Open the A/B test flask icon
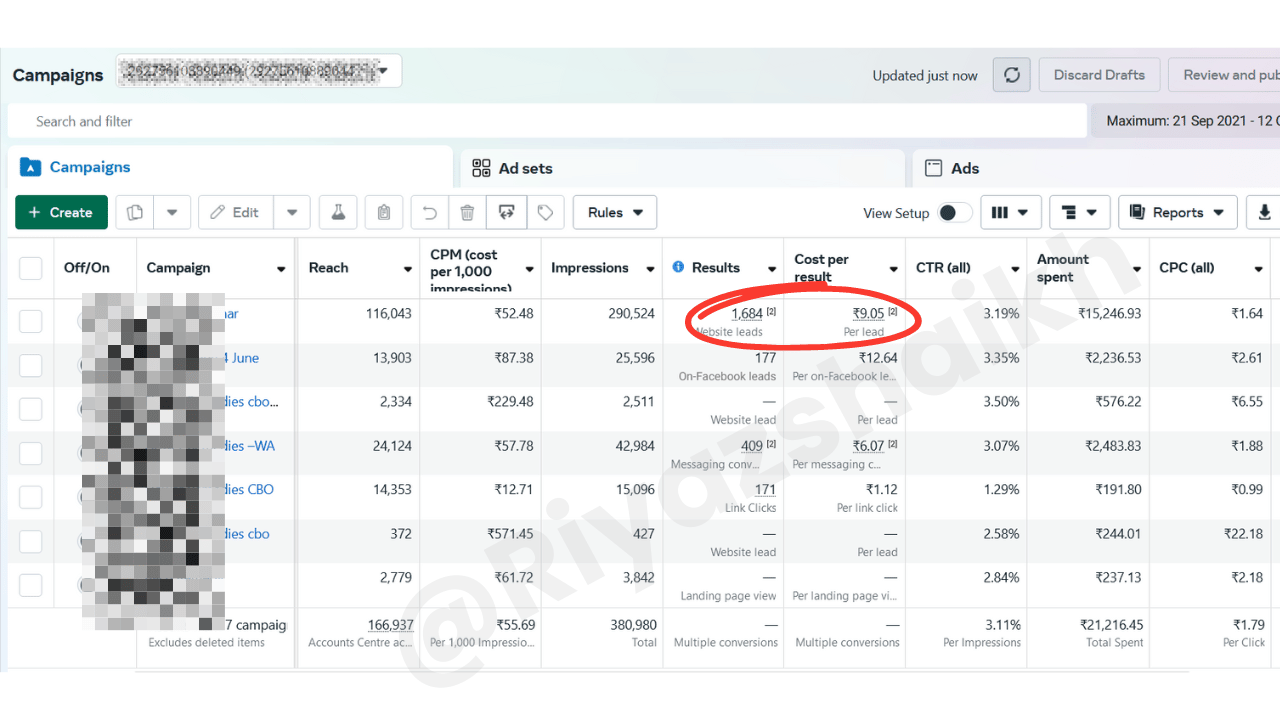Screen dimensions: 1280x720 (338, 212)
